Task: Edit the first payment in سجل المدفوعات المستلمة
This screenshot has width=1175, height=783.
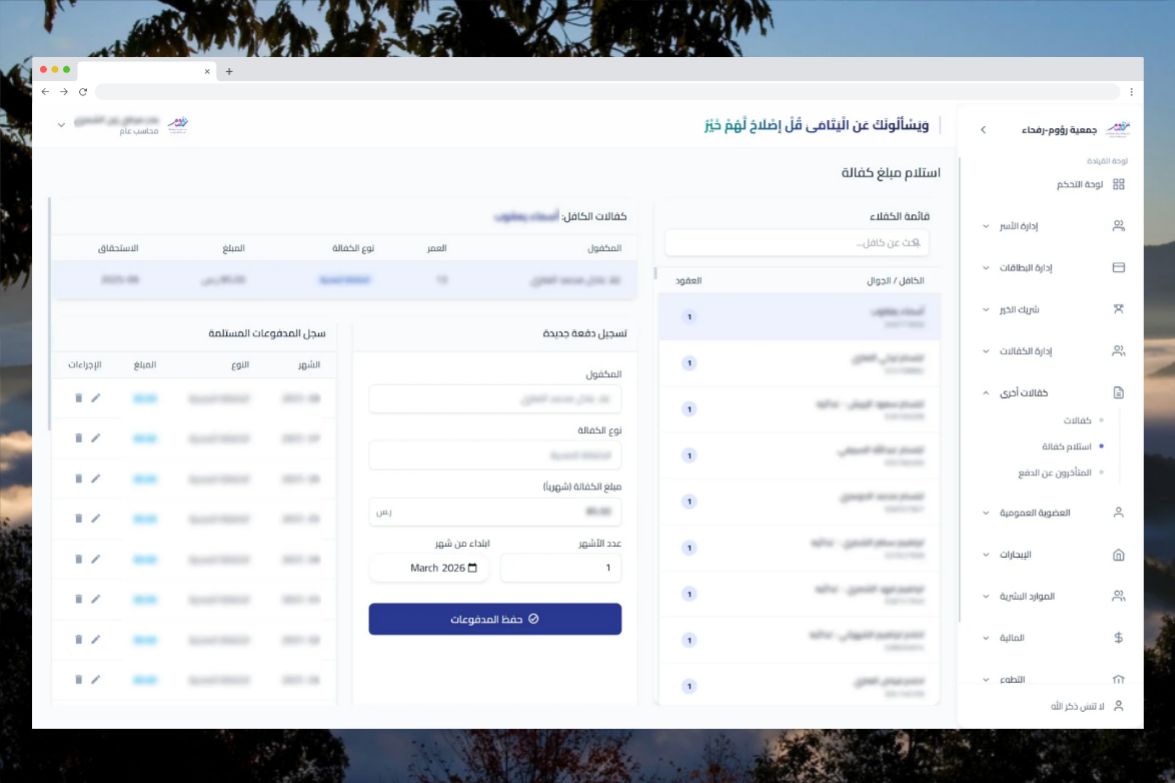Action: point(96,398)
